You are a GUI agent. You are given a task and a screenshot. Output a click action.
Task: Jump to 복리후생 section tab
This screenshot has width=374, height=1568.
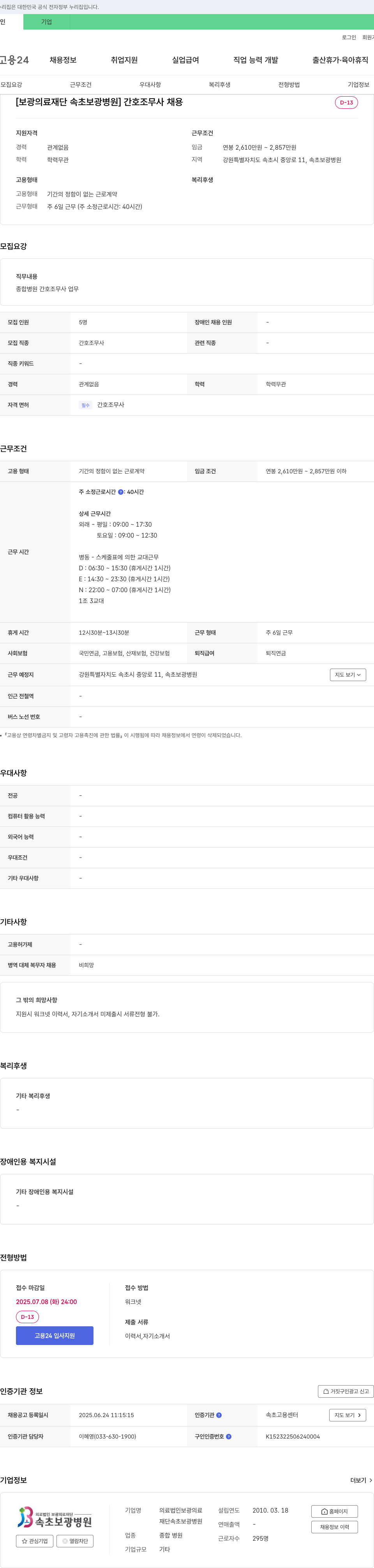[x=220, y=85]
